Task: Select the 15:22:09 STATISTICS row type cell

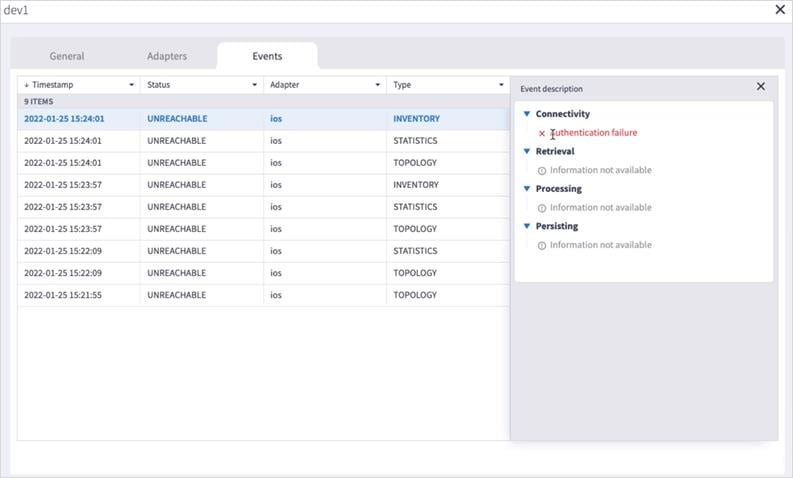Action: (415, 251)
